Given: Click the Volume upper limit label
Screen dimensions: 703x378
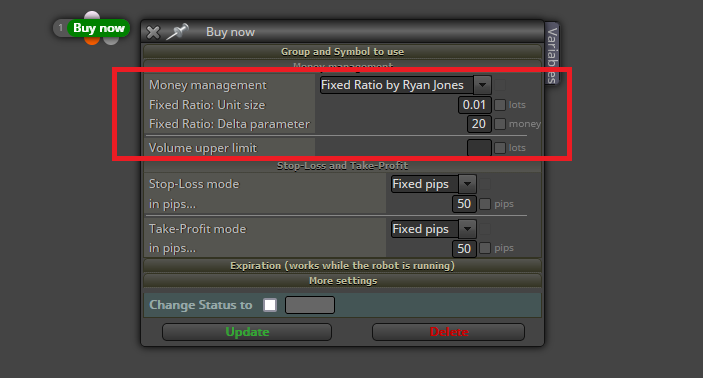Looking at the screenshot, I should [203, 148].
